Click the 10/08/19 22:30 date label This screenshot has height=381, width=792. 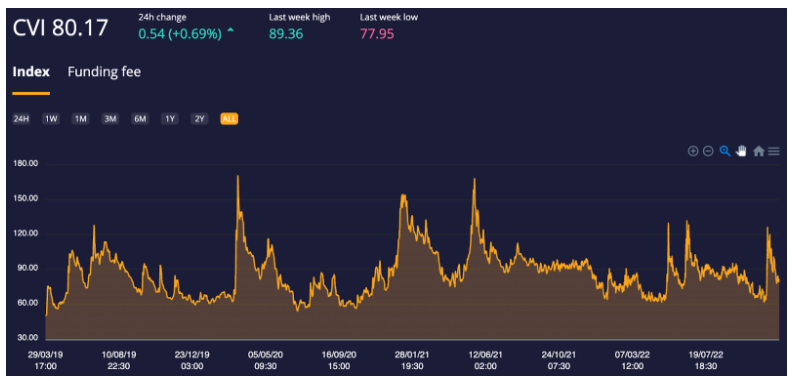[119, 360]
